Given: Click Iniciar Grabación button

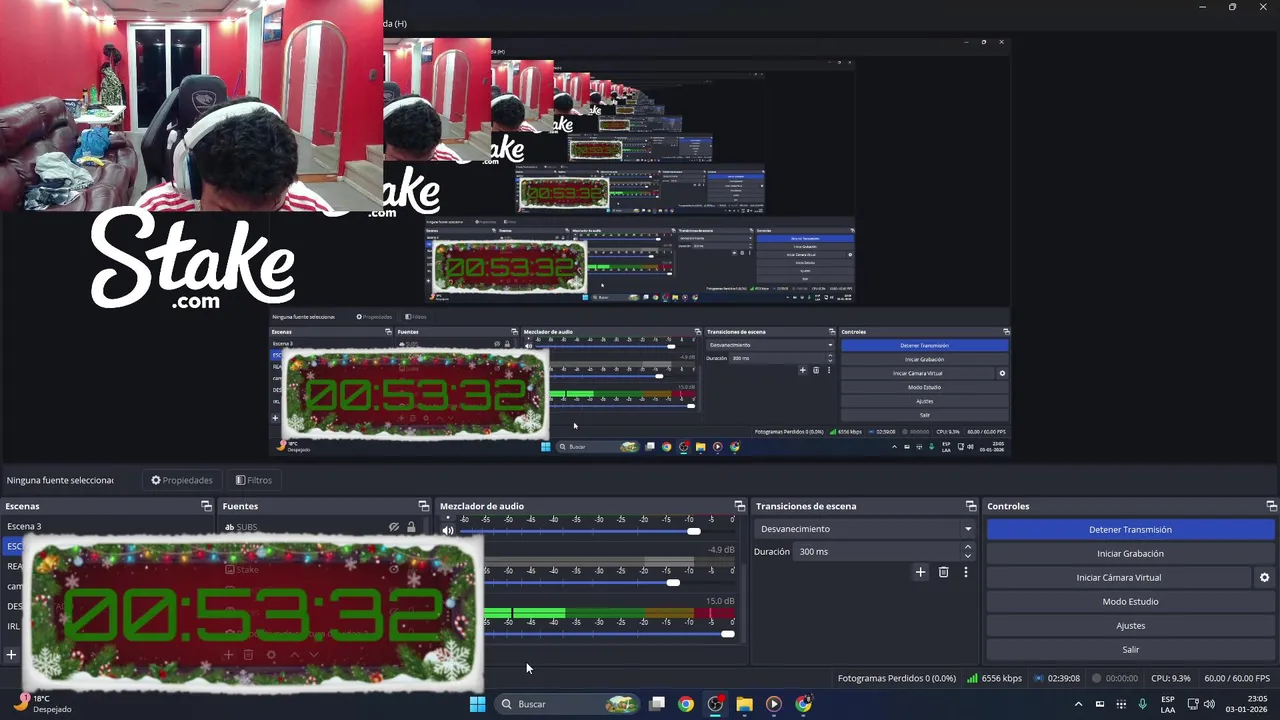Looking at the screenshot, I should tap(1130, 553).
